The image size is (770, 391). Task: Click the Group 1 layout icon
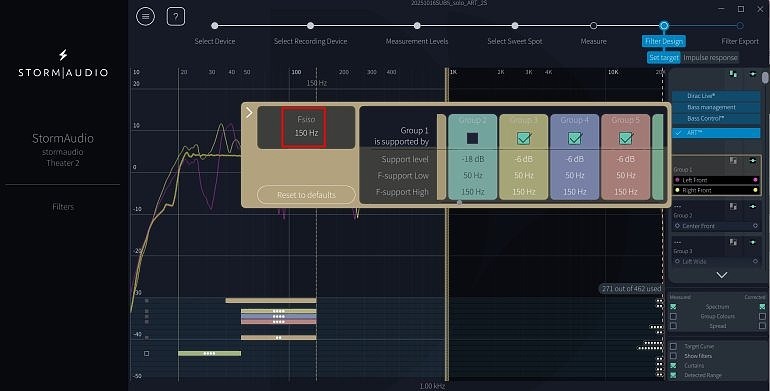point(733,161)
